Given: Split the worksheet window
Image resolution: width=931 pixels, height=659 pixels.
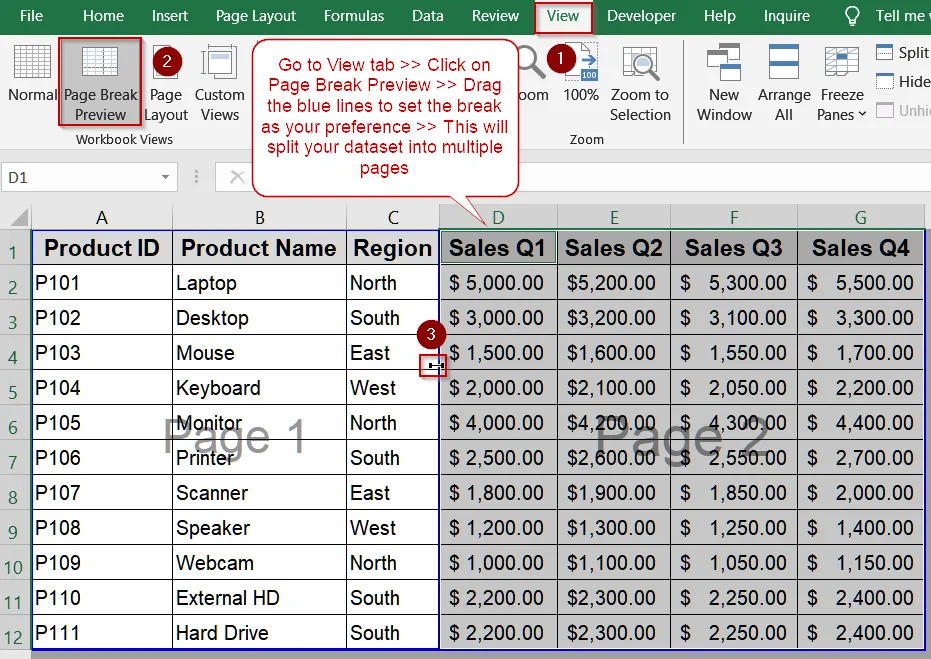Looking at the screenshot, I should (x=902, y=53).
